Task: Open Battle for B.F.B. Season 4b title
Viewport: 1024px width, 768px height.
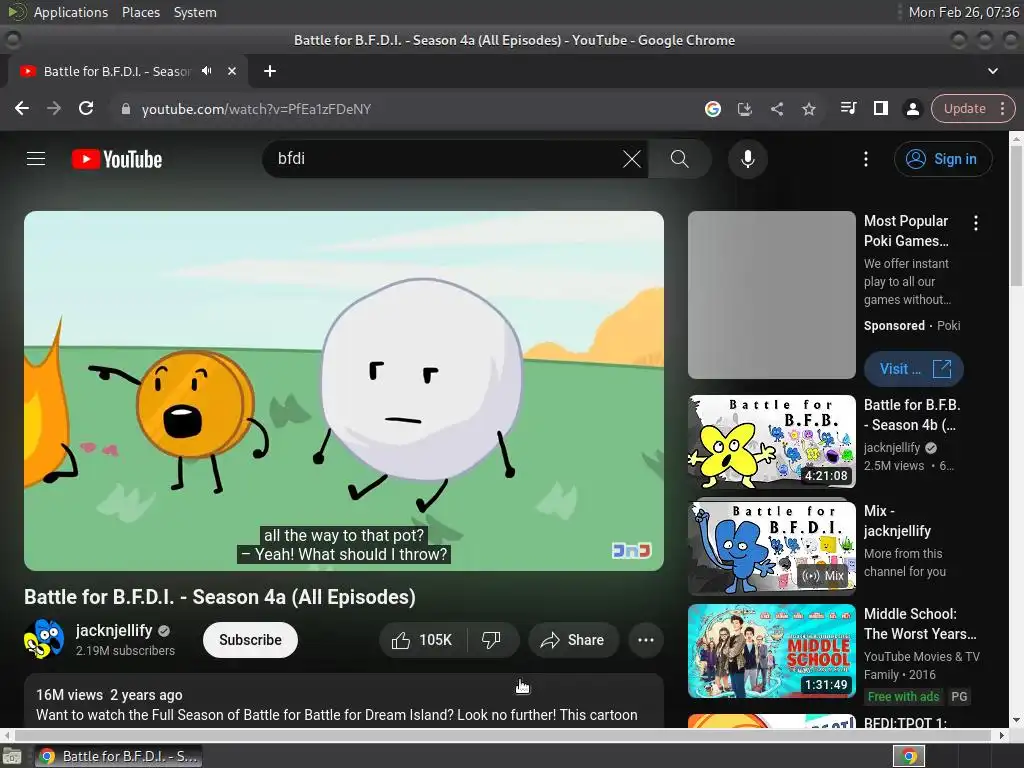Action: click(912, 415)
